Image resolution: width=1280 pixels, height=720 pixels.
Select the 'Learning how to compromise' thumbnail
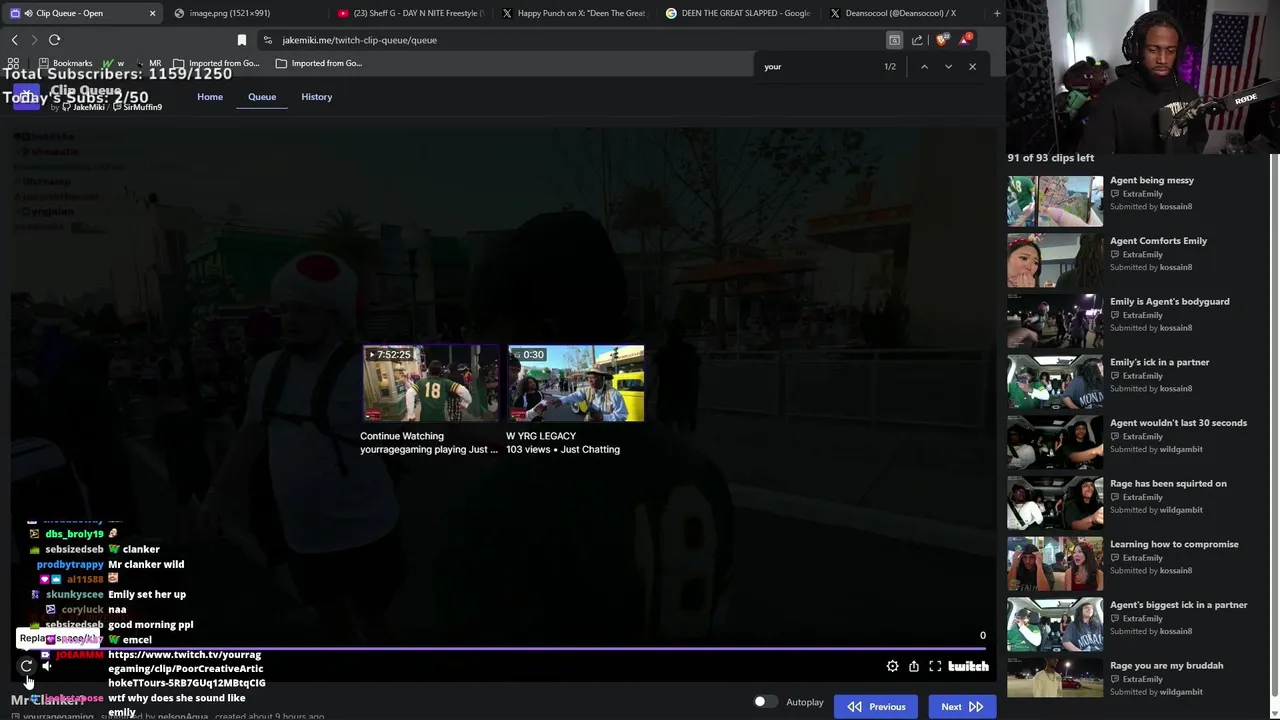[1055, 564]
